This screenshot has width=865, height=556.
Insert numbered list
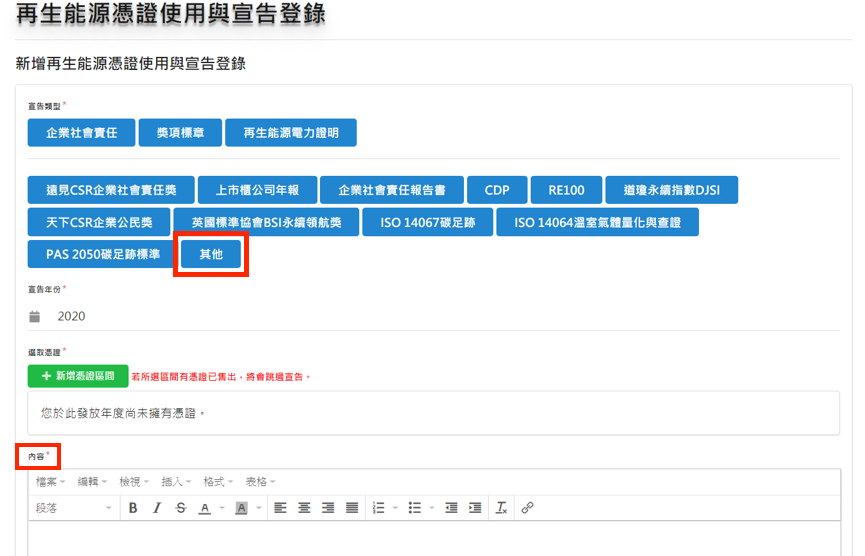pyautogui.click(x=378, y=508)
